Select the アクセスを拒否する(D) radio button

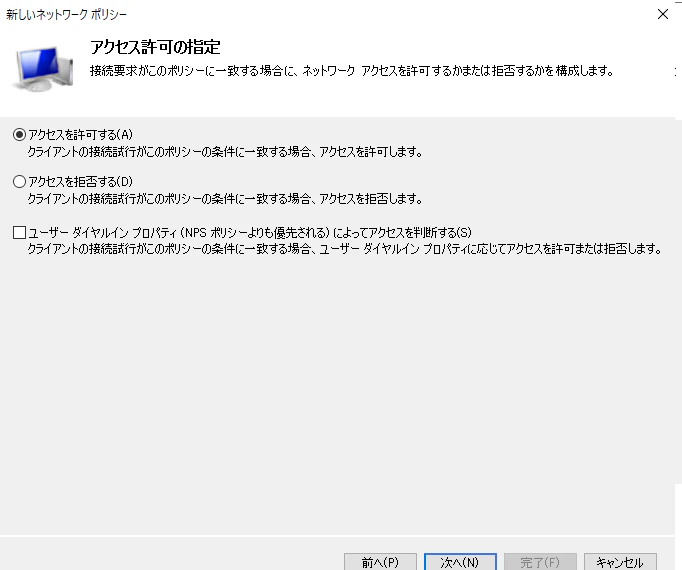[x=20, y=181]
